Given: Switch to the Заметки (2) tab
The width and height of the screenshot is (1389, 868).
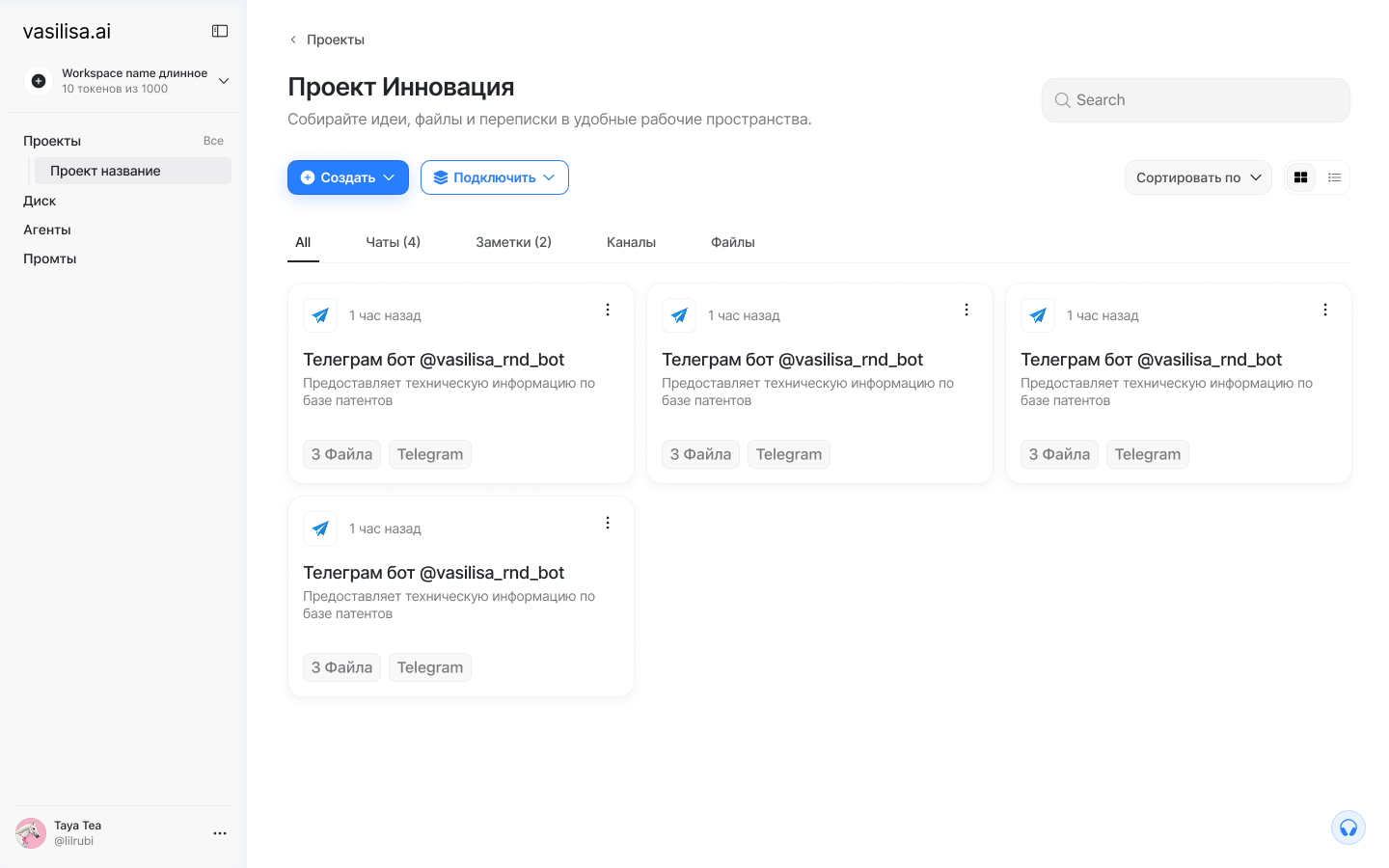Looking at the screenshot, I should click(514, 242).
